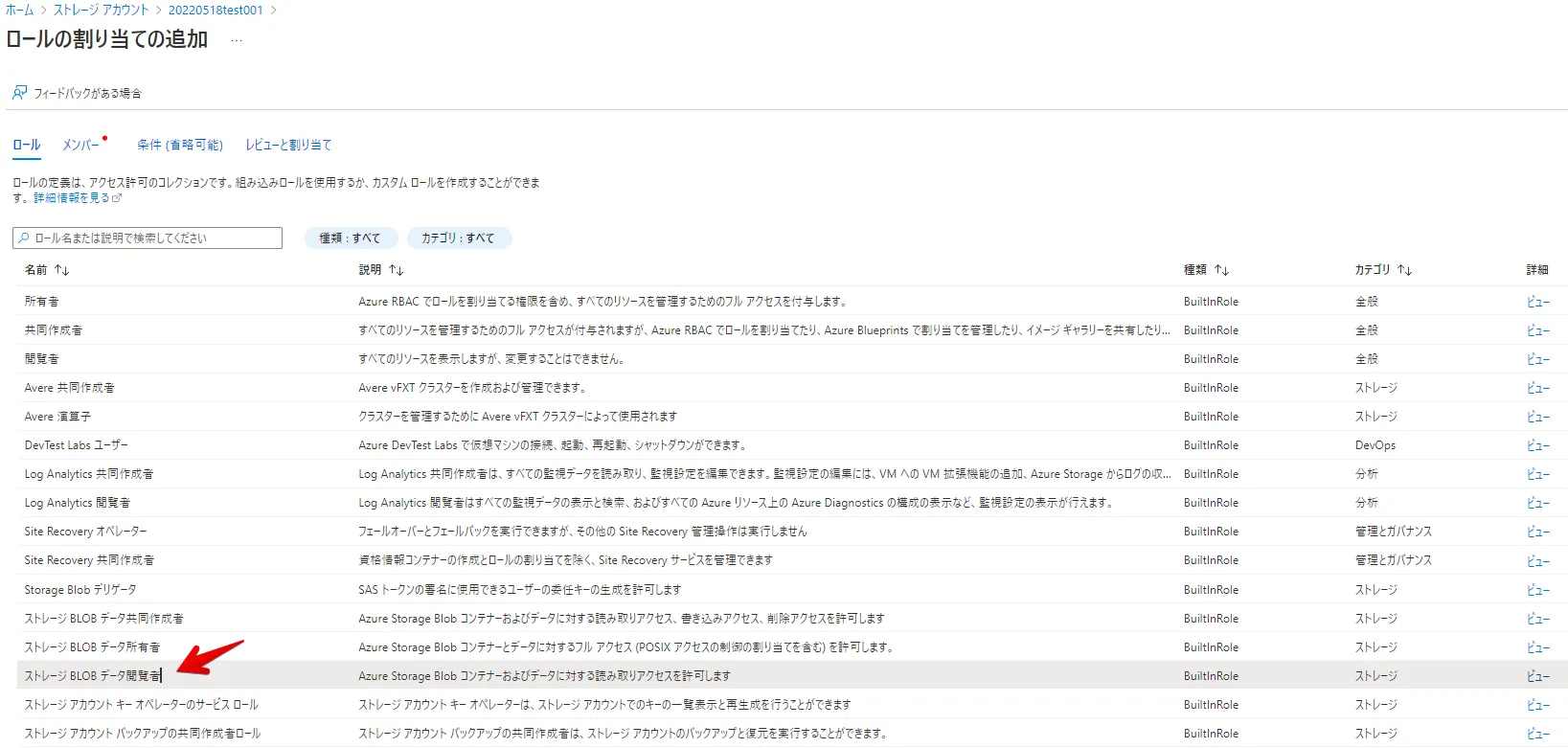Screen dimensions: 1568x748
Task: Open ビュー for Site Recovery オペレーター
Action: tap(1537, 531)
